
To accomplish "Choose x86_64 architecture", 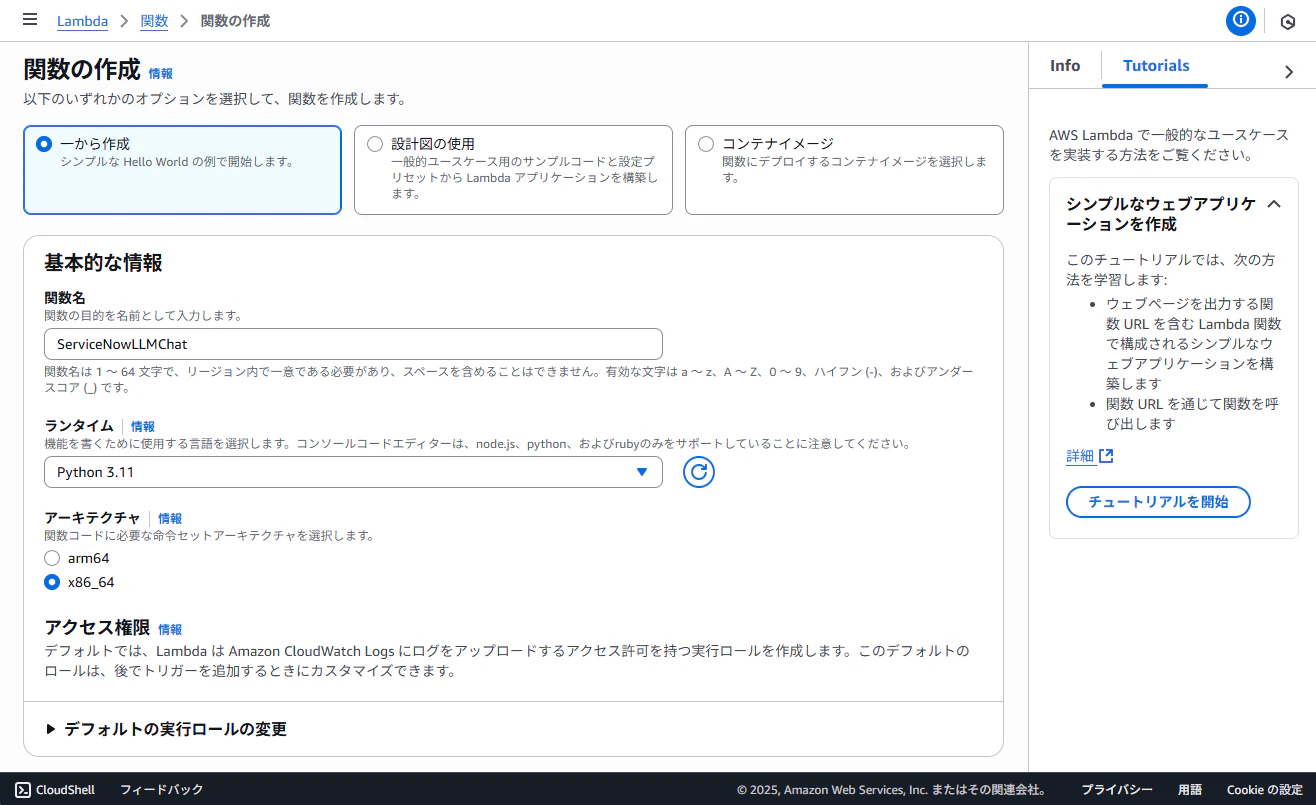I will (52, 582).
